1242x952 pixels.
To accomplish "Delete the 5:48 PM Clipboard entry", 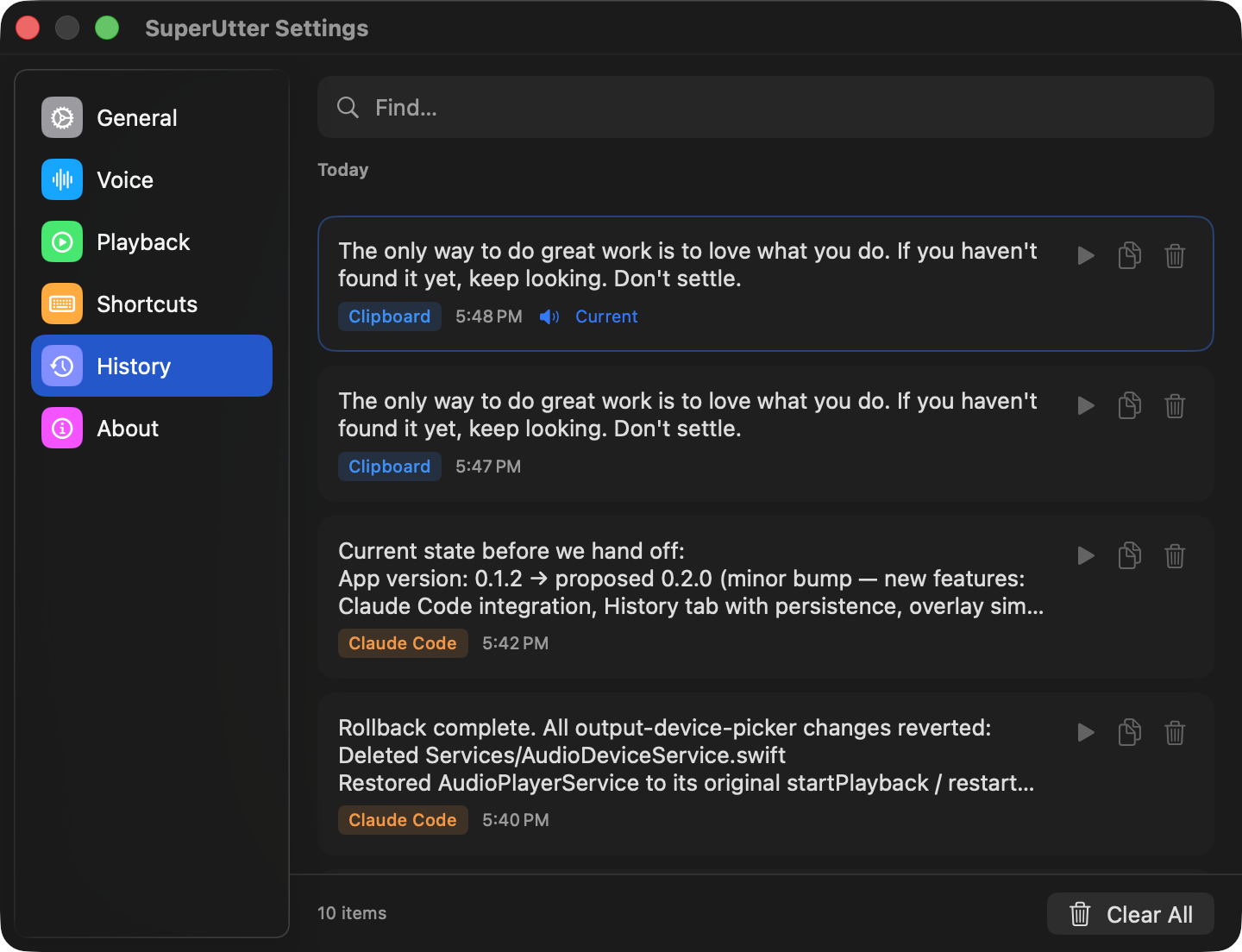I will tap(1175, 256).
